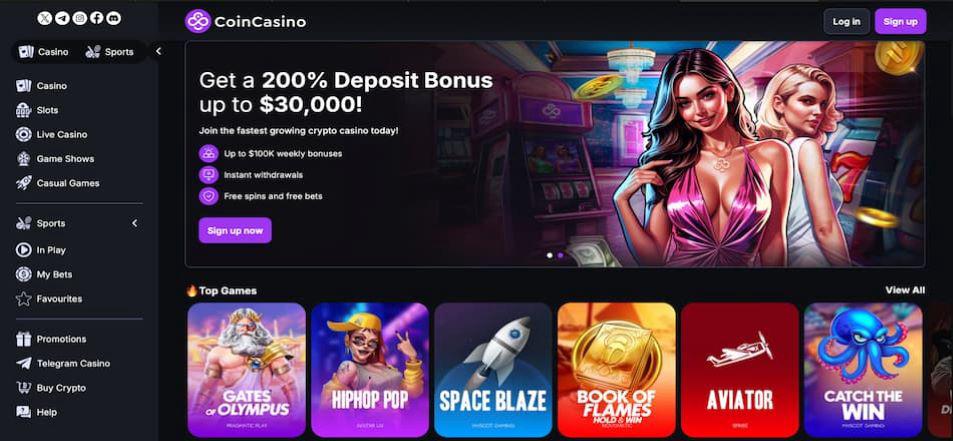Open the Discord social icon
The height and width of the screenshot is (441, 953).
pyautogui.click(x=114, y=18)
